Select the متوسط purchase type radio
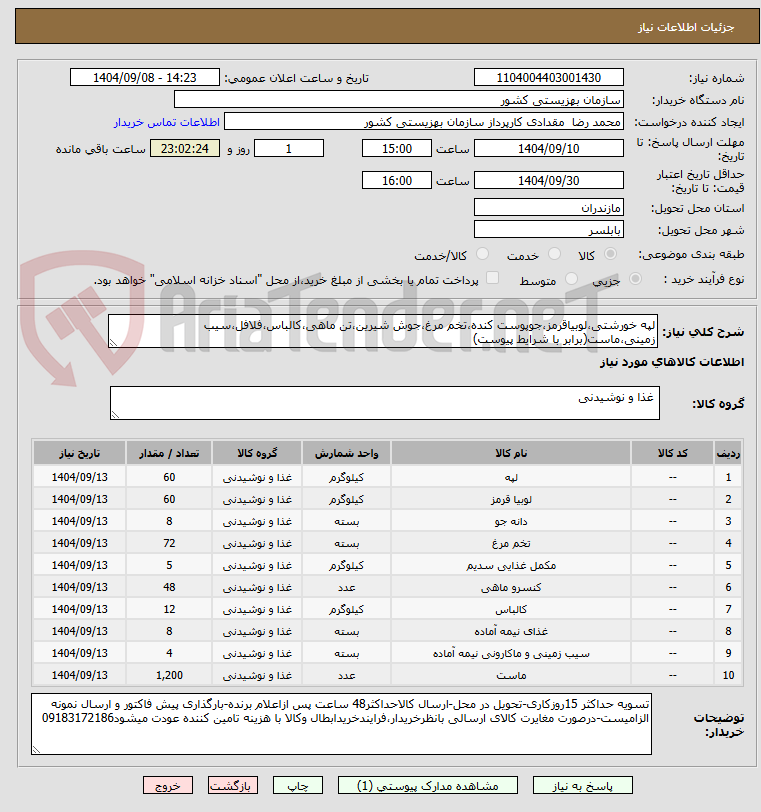This screenshot has height=812, width=761. 571,279
